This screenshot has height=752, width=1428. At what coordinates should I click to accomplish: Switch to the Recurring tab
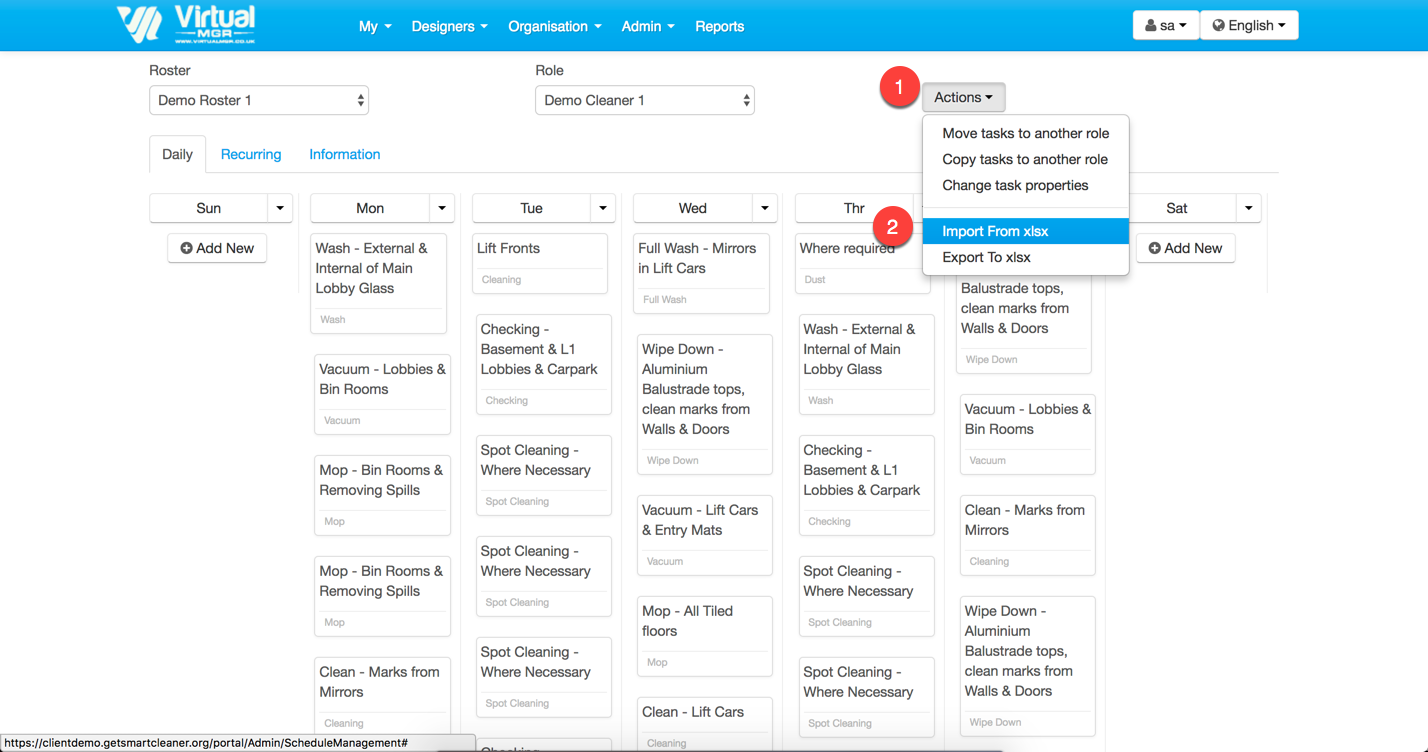click(251, 154)
